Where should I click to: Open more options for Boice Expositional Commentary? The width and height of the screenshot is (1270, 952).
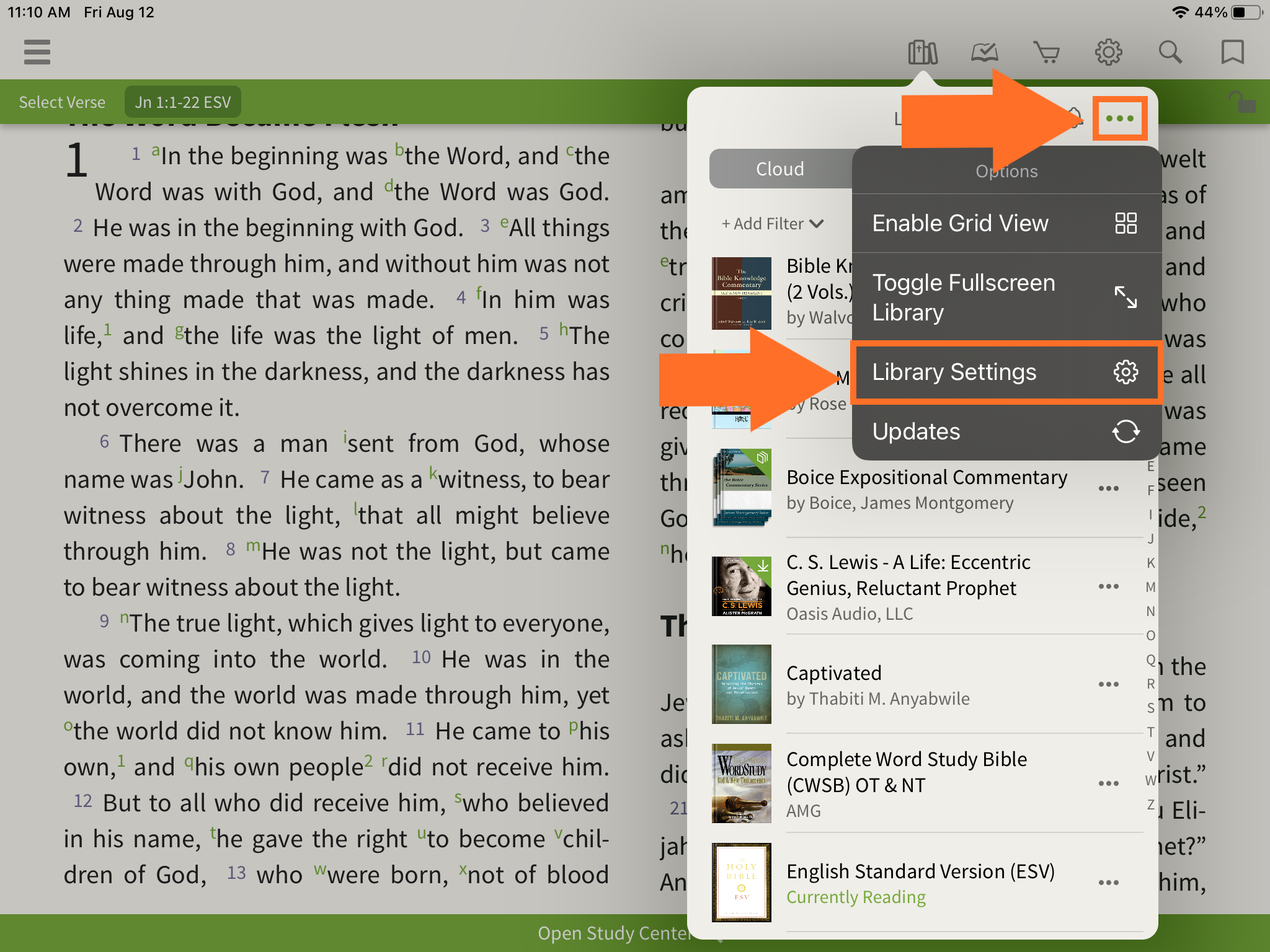pos(1109,488)
